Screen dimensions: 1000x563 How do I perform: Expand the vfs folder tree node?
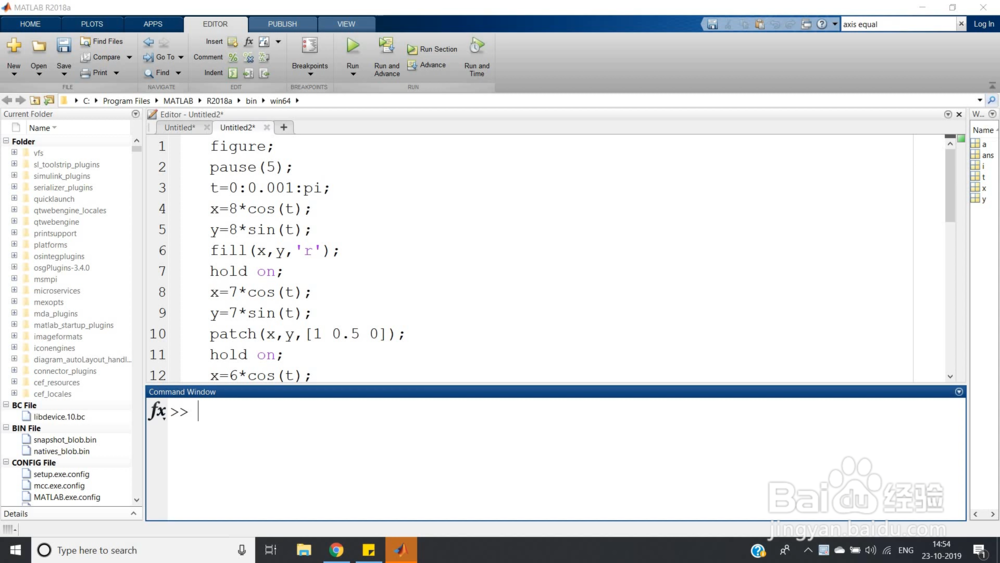15,153
